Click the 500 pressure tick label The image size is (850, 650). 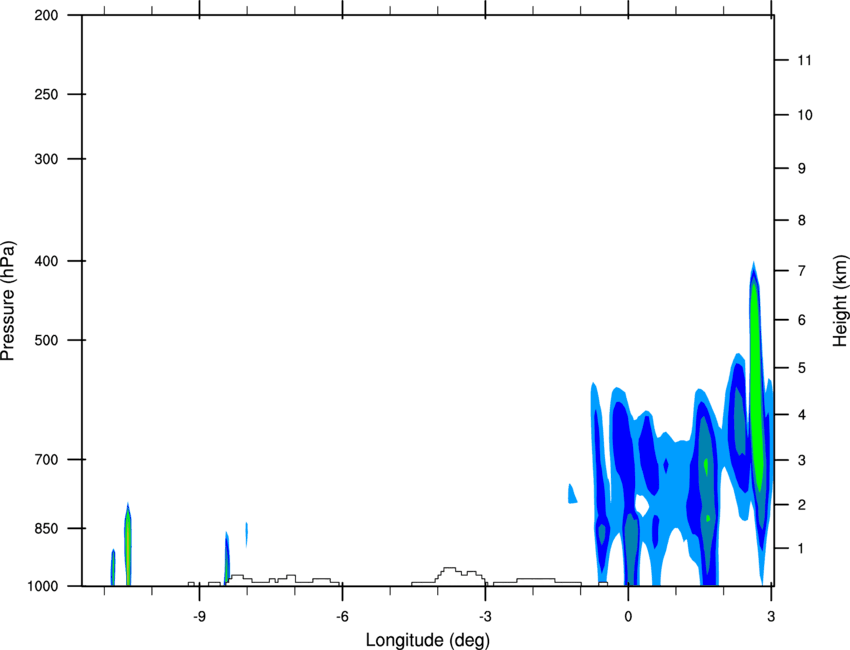tap(47, 340)
